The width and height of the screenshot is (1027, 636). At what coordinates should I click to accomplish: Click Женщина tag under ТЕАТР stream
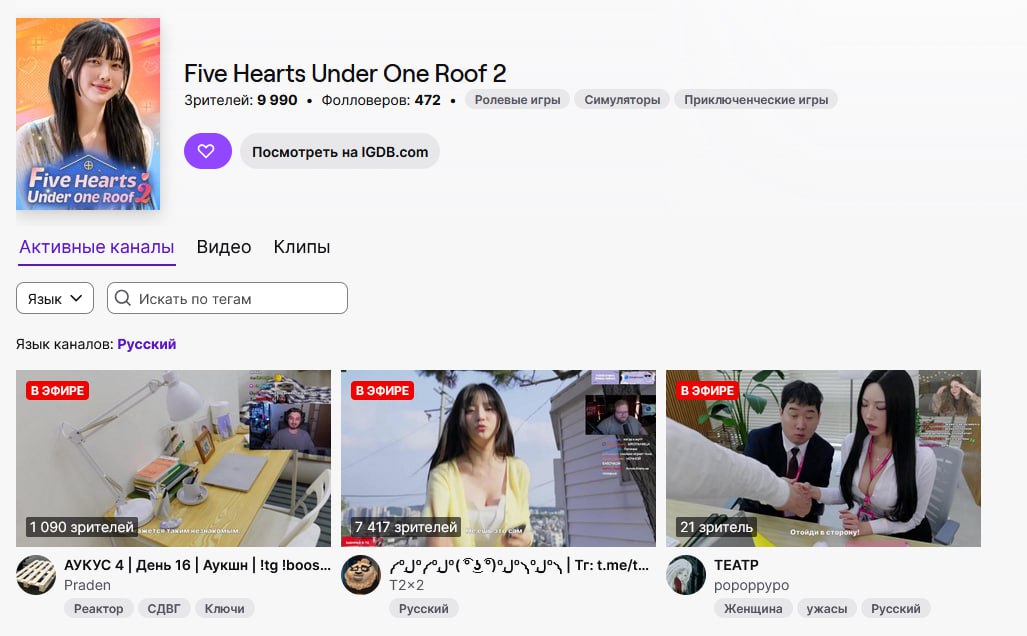[x=753, y=608]
